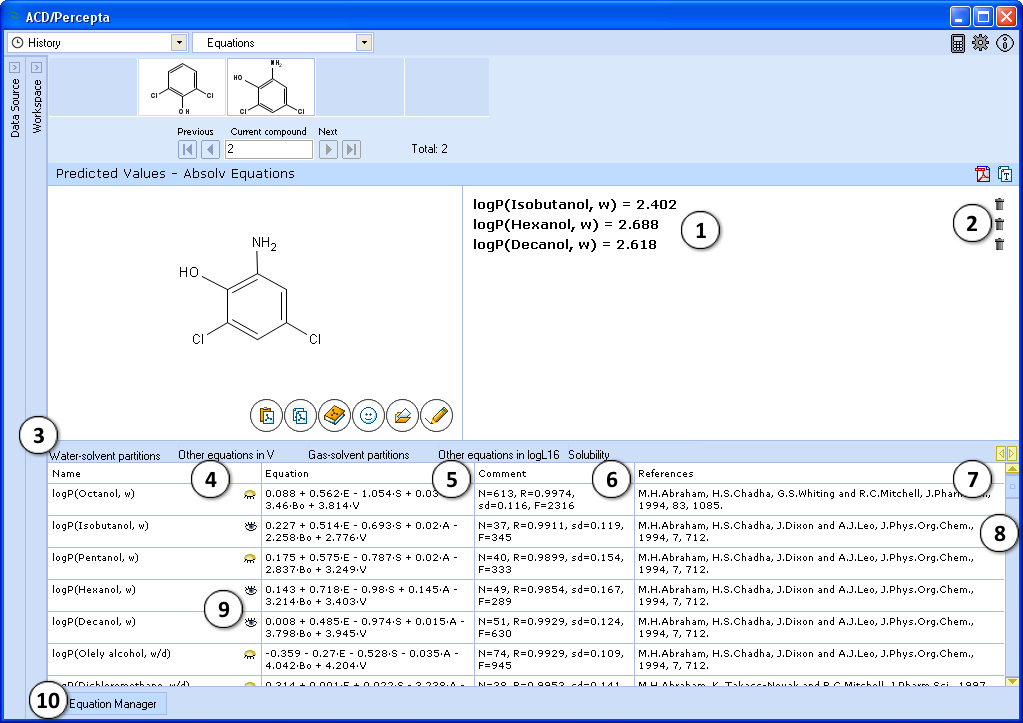
Task: Select the logP(Olely alcohol, w/d) name cell
Action: [155, 660]
